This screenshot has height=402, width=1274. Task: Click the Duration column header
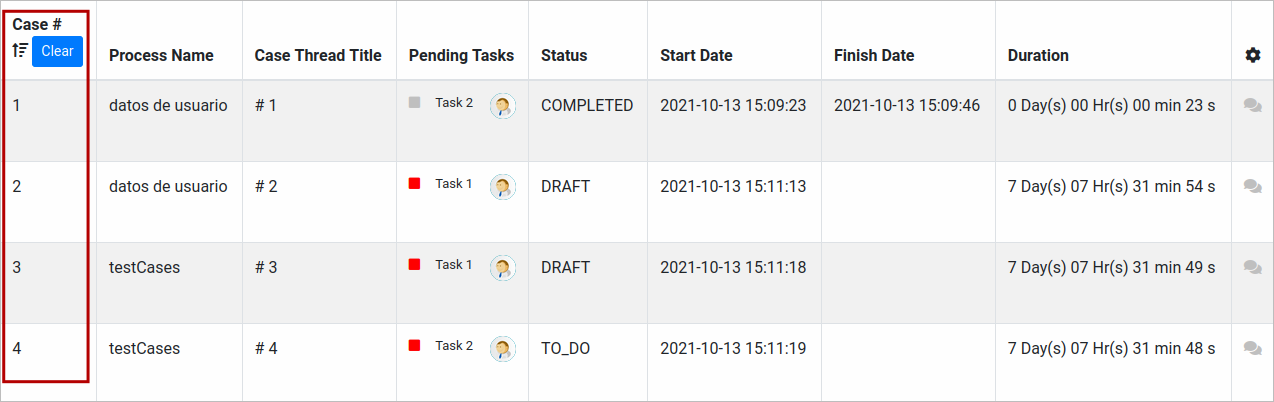(x=1038, y=56)
